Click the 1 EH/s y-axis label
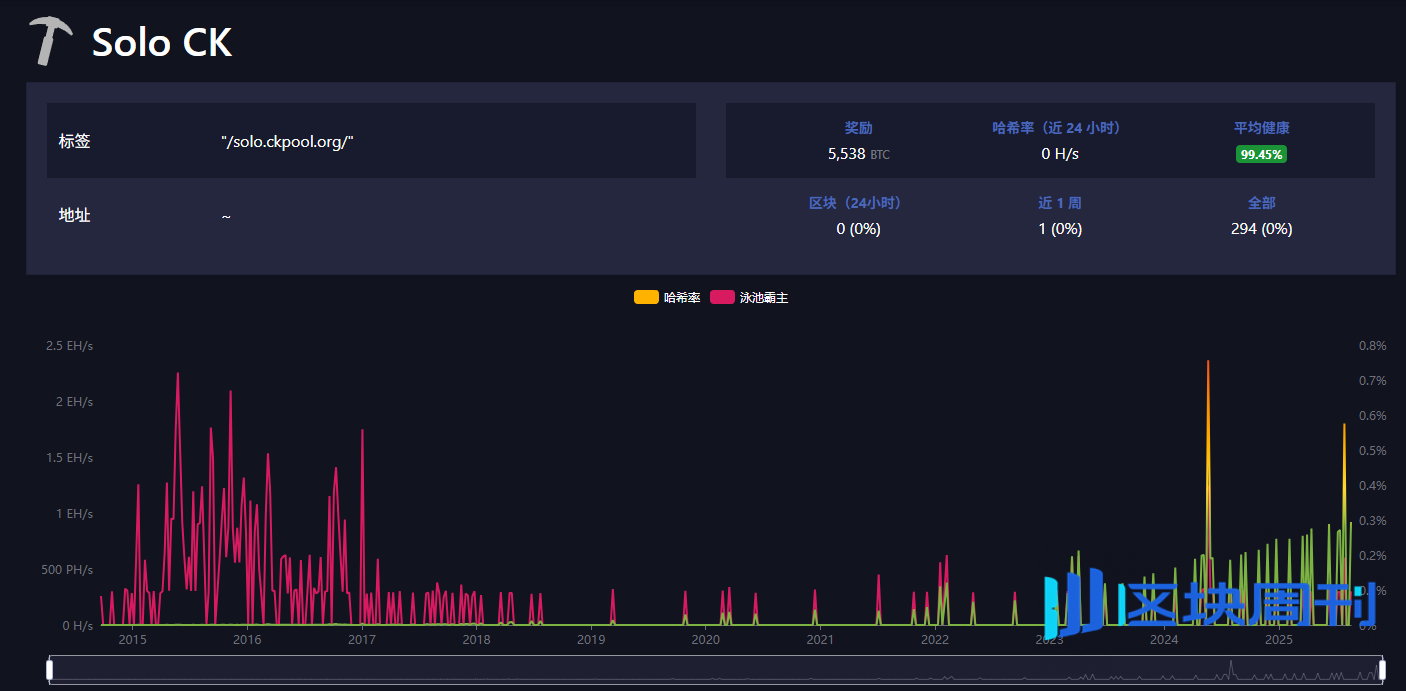This screenshot has height=691, width=1406. (x=73, y=513)
